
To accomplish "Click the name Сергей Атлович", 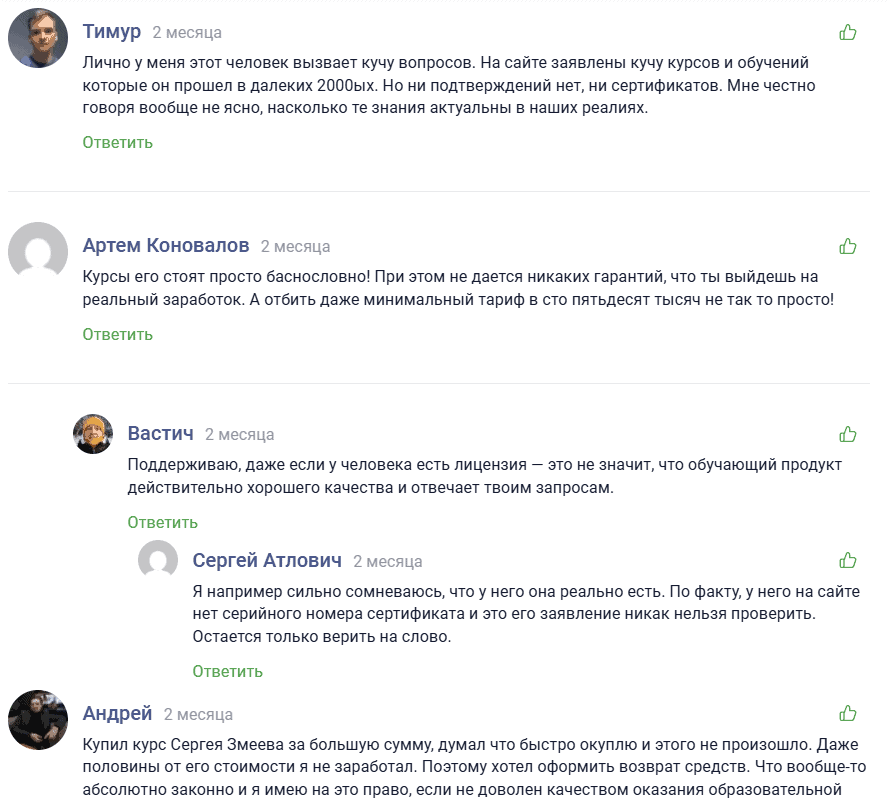I will pos(267,560).
